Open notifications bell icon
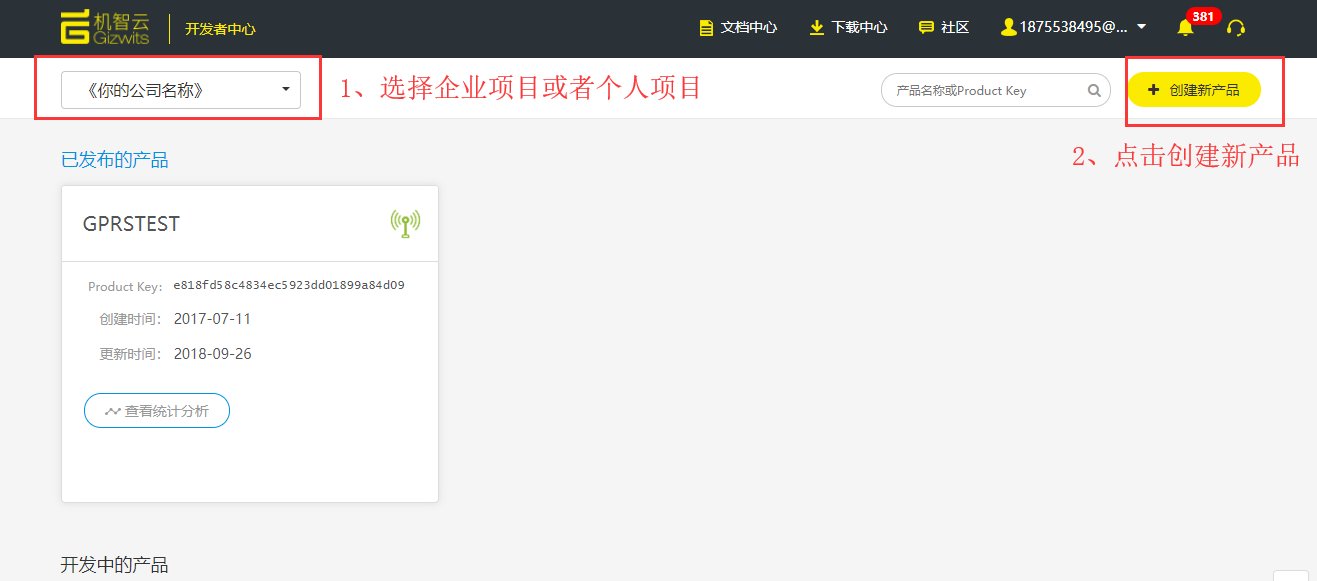The height and width of the screenshot is (581, 1317). click(x=1185, y=29)
